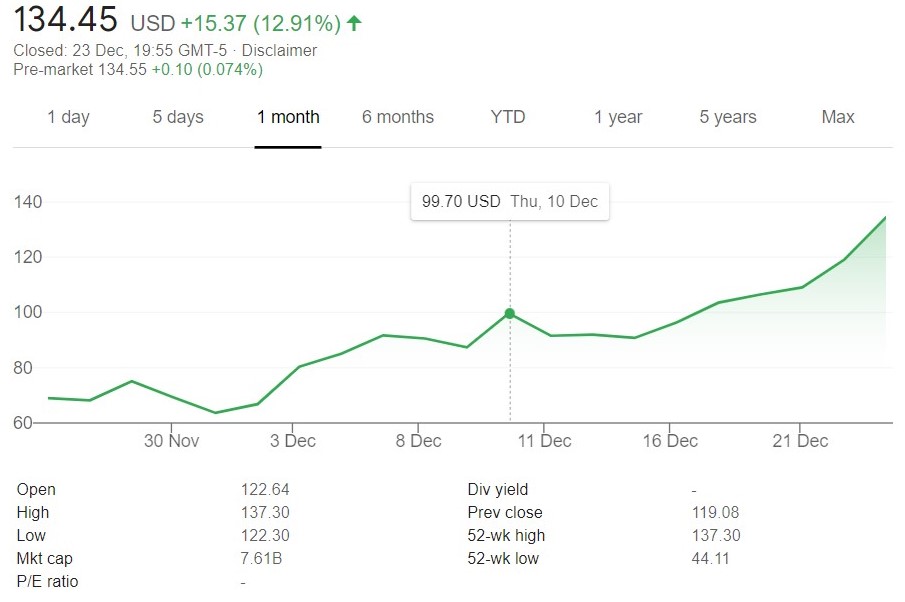Click the 21 Dec axis label
This screenshot has width=905, height=602.
coord(800,441)
